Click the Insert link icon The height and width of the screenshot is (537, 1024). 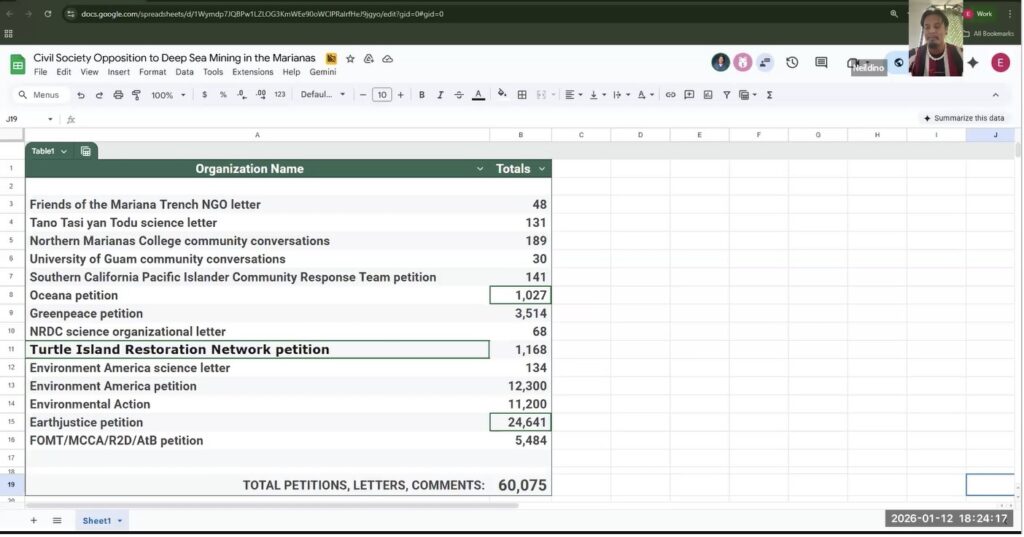click(x=670, y=95)
